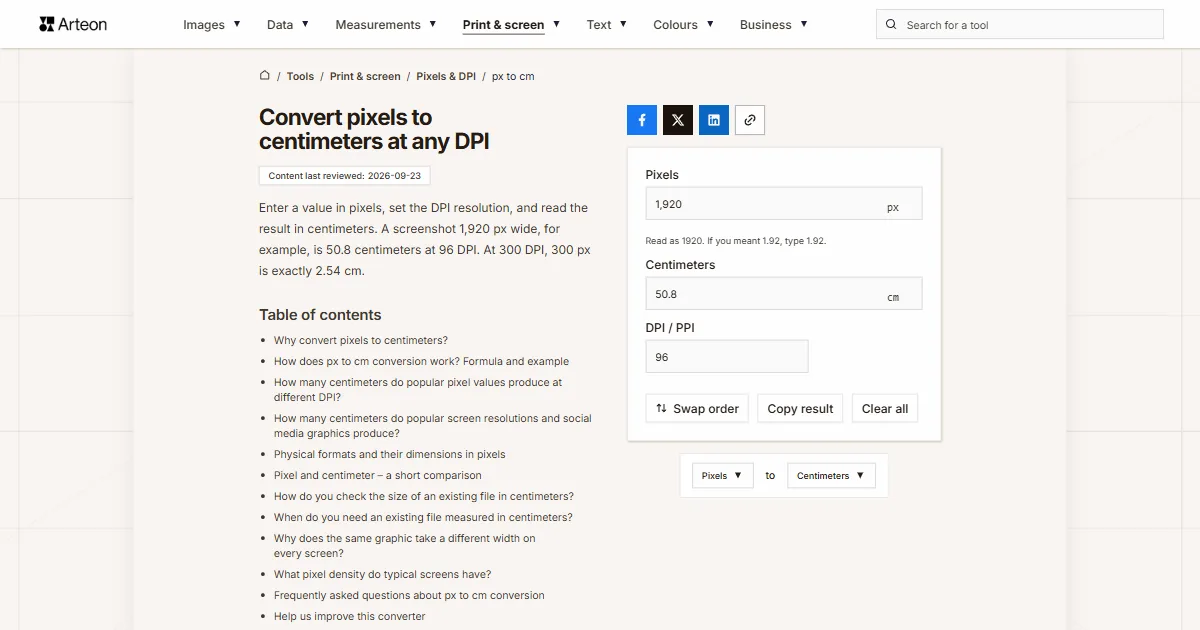Jump to popular pixel values at different DPI
Viewport: 1200px width, 630px height.
418,390
